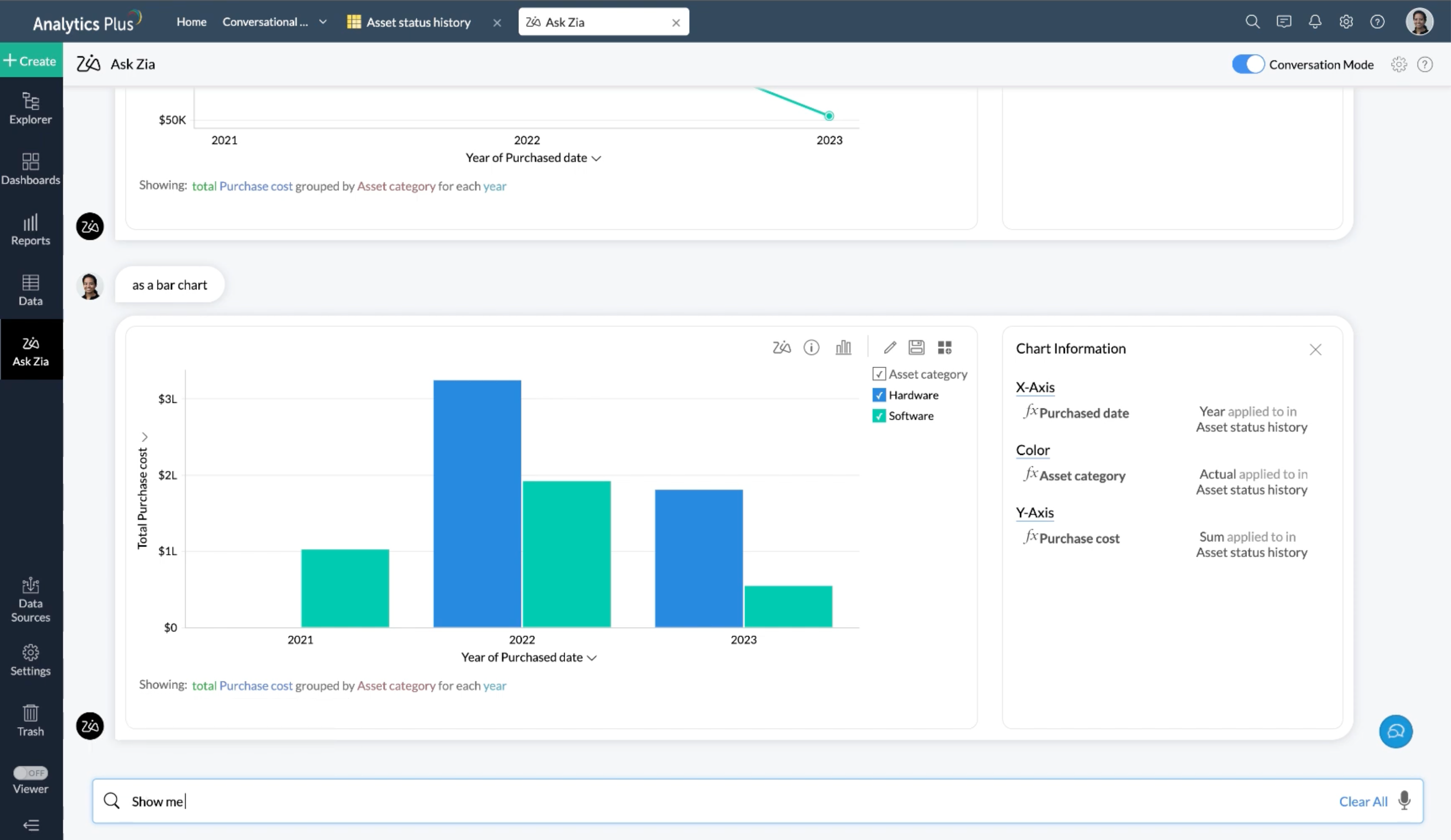Uncheck the Hardware legend checkbox
1451x840 pixels.
point(879,395)
